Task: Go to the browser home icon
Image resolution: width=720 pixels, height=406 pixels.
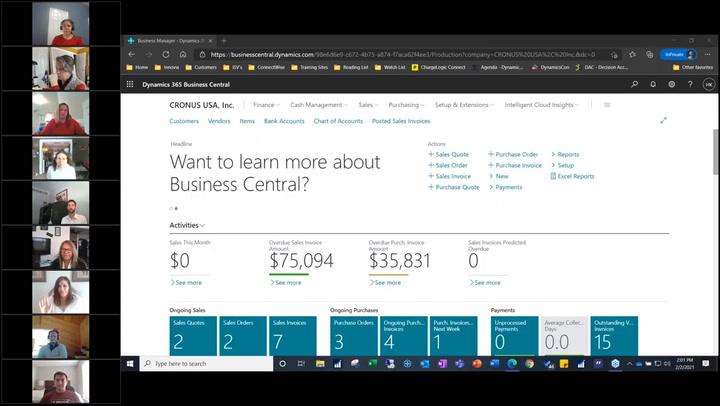Action: tap(183, 54)
